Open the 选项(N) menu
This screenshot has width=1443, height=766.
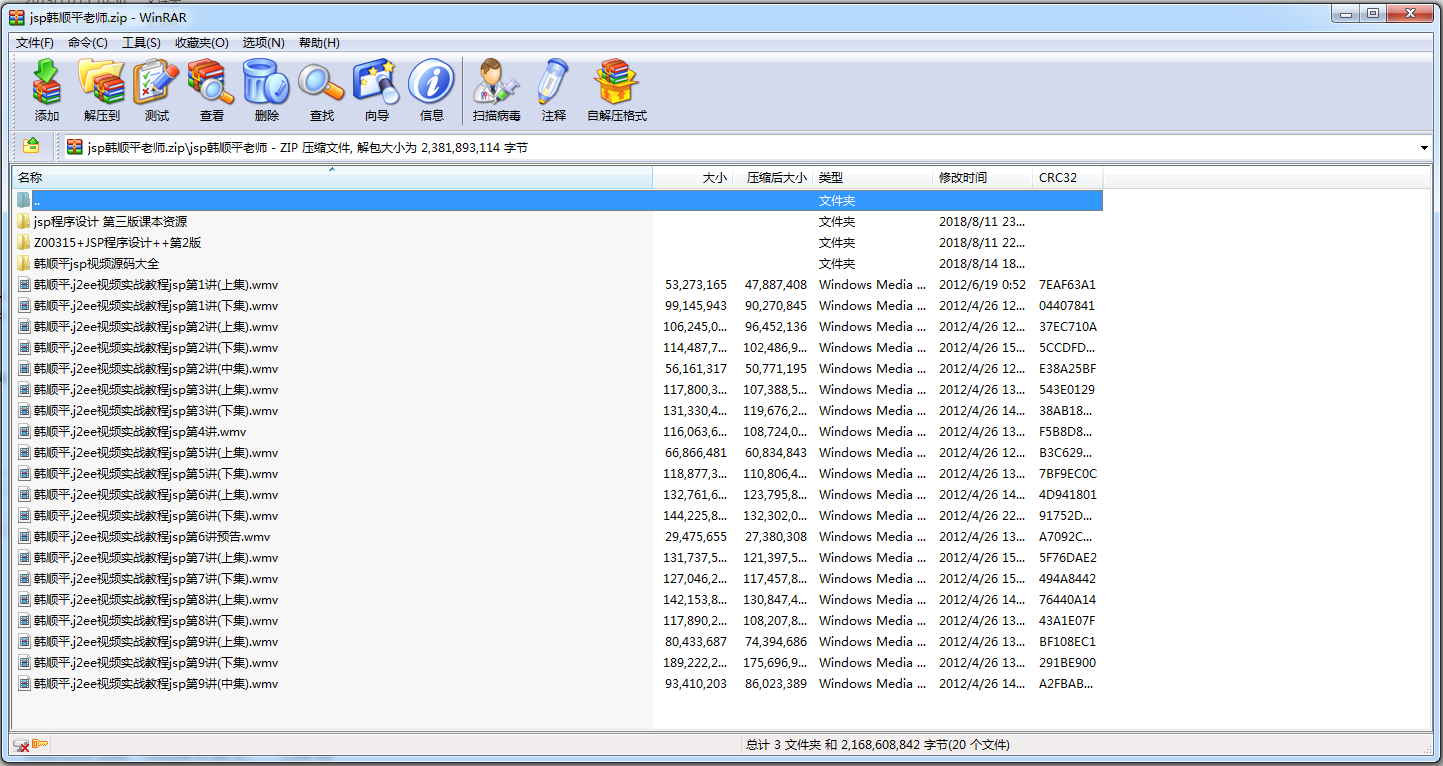click(263, 43)
